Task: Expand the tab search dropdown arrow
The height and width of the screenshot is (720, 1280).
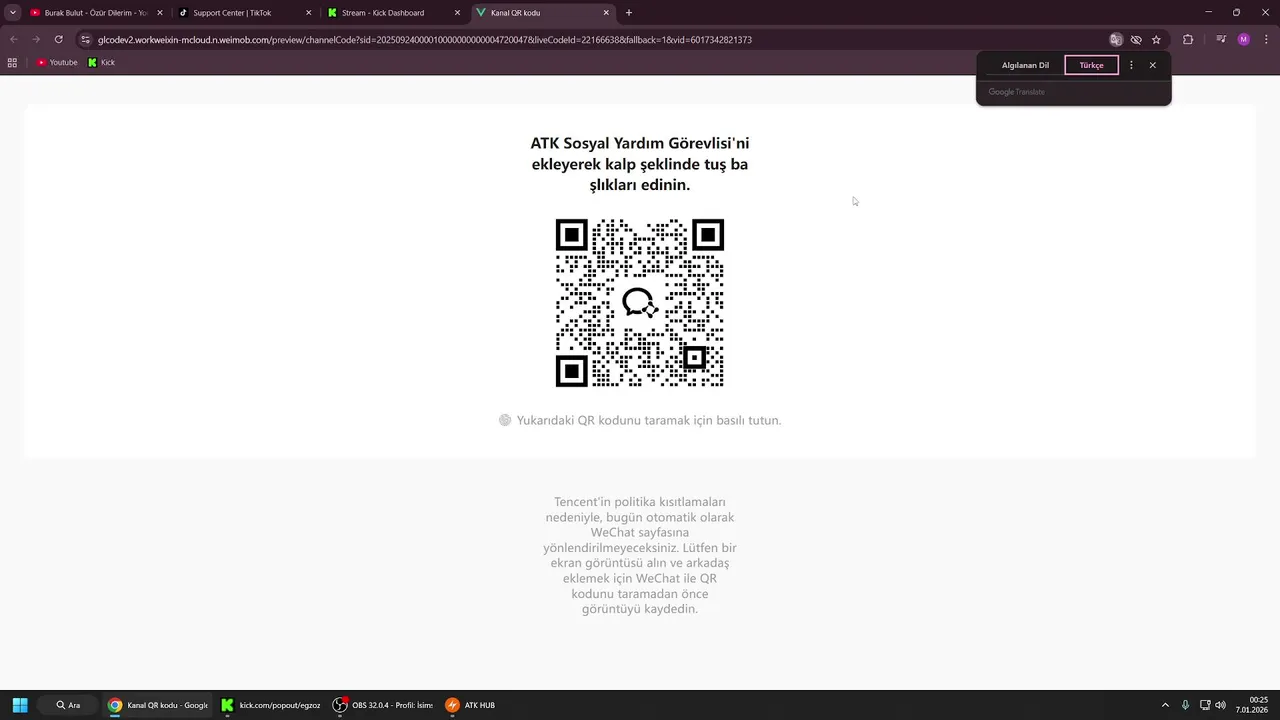Action: point(13,13)
